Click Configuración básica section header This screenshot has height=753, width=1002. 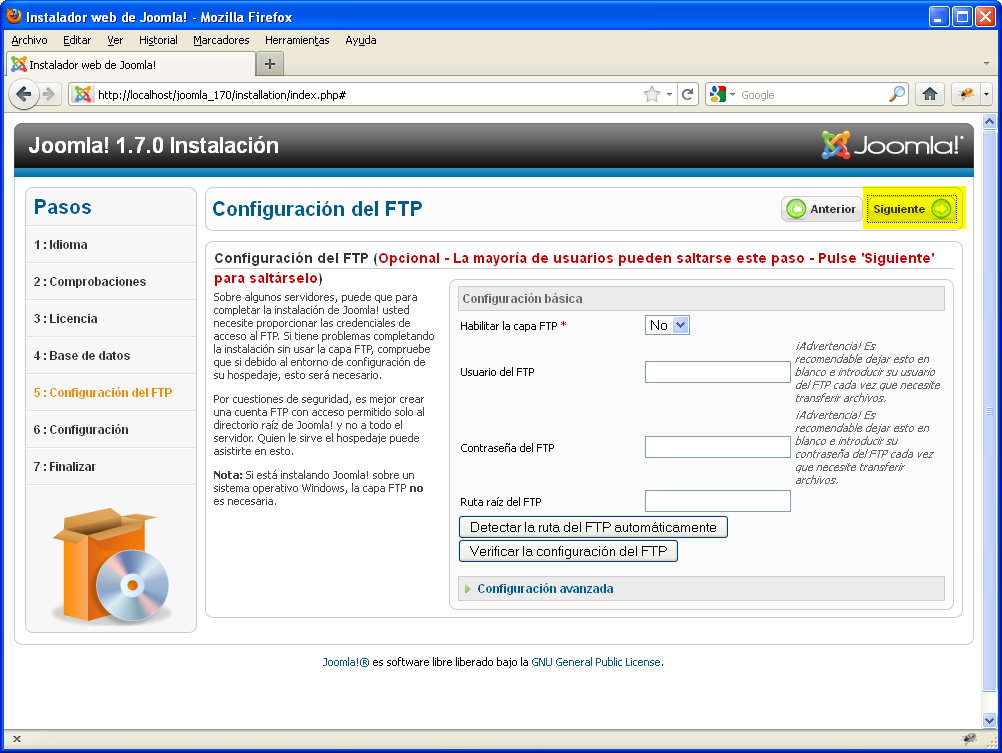point(701,299)
